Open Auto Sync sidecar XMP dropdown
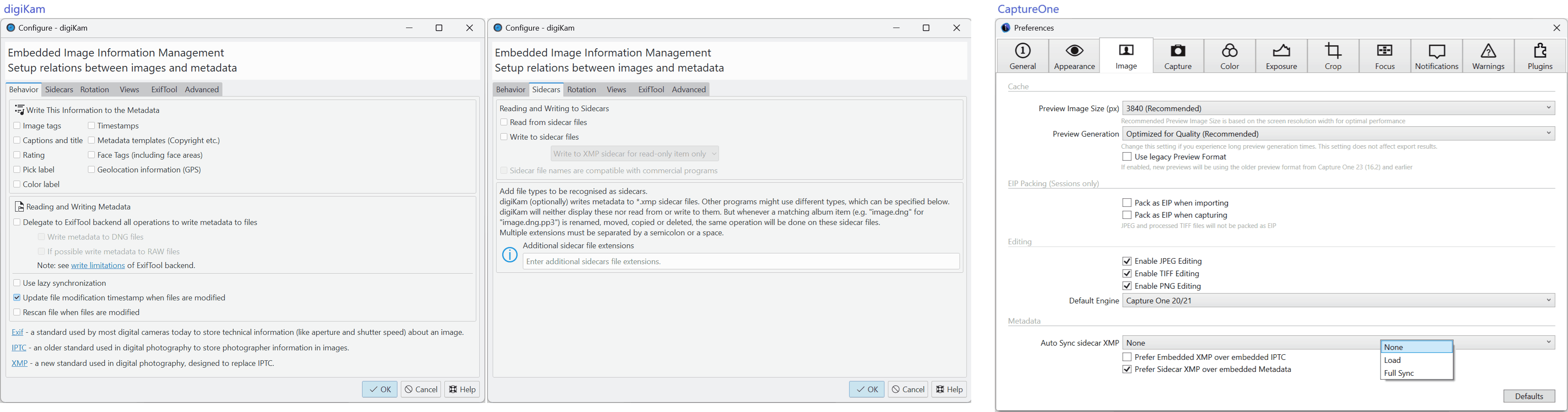 tap(1339, 343)
